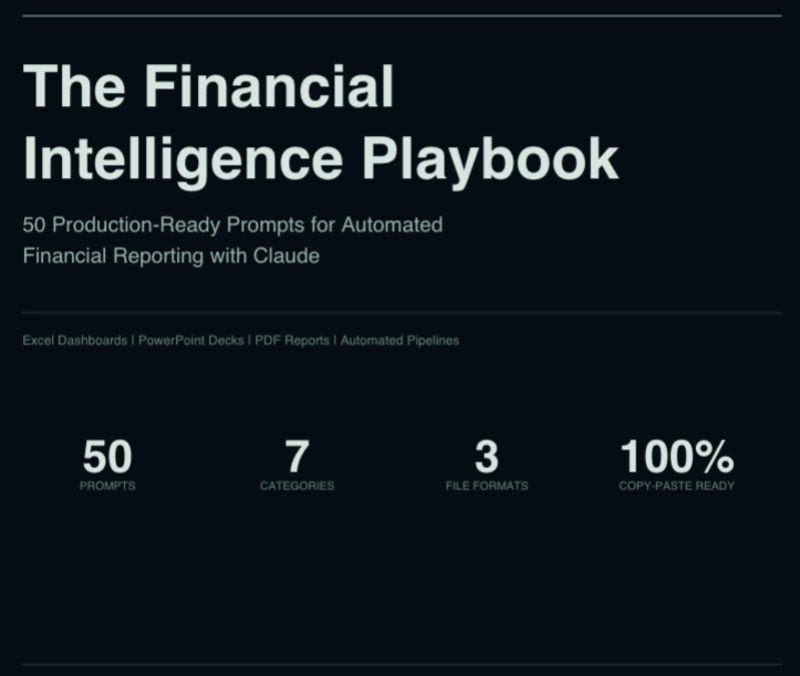The image size is (800, 676).
Task: Select the 'COPY-PASTE READY' label
Action: 677,486
